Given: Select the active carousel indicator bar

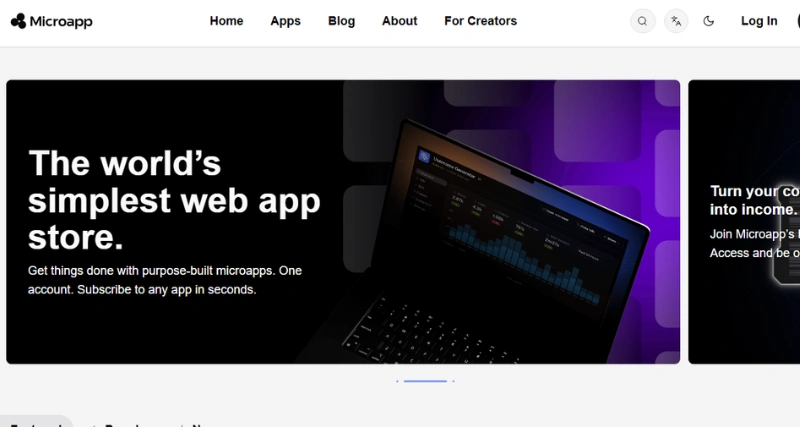Looking at the screenshot, I should click(425, 381).
